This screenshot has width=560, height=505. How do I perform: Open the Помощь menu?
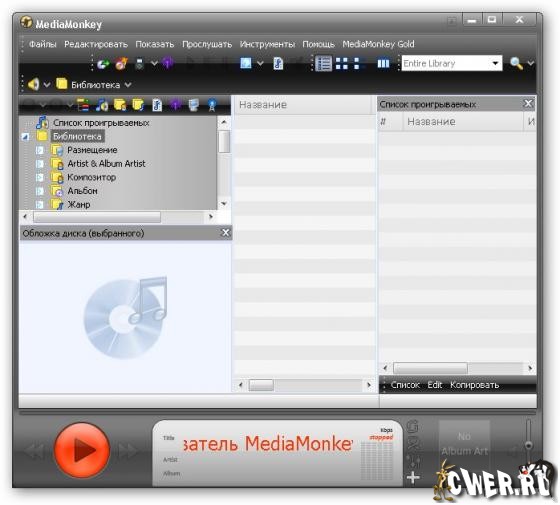coord(318,44)
